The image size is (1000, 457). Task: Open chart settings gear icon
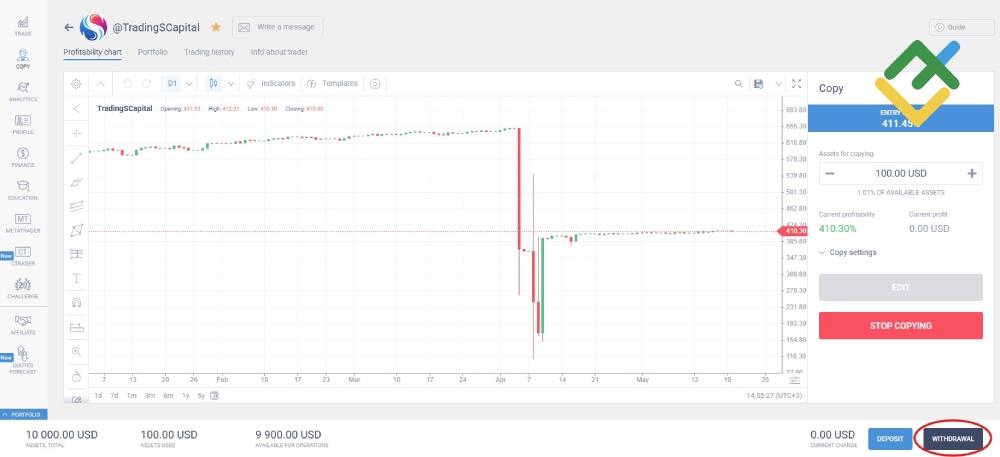[x=76, y=83]
